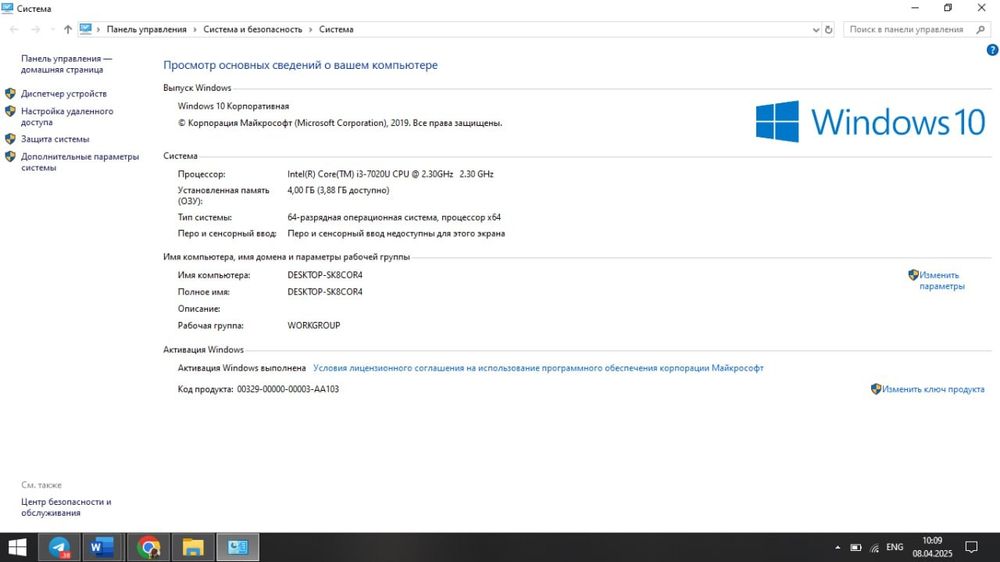
Task: Click the battery tray icon
Action: [x=856, y=547]
